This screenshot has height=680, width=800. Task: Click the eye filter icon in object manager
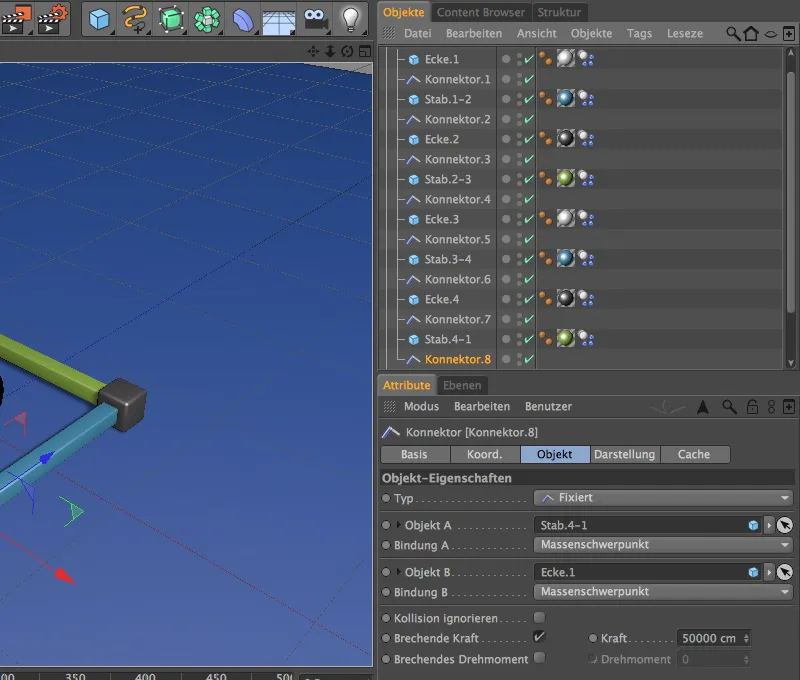770,34
